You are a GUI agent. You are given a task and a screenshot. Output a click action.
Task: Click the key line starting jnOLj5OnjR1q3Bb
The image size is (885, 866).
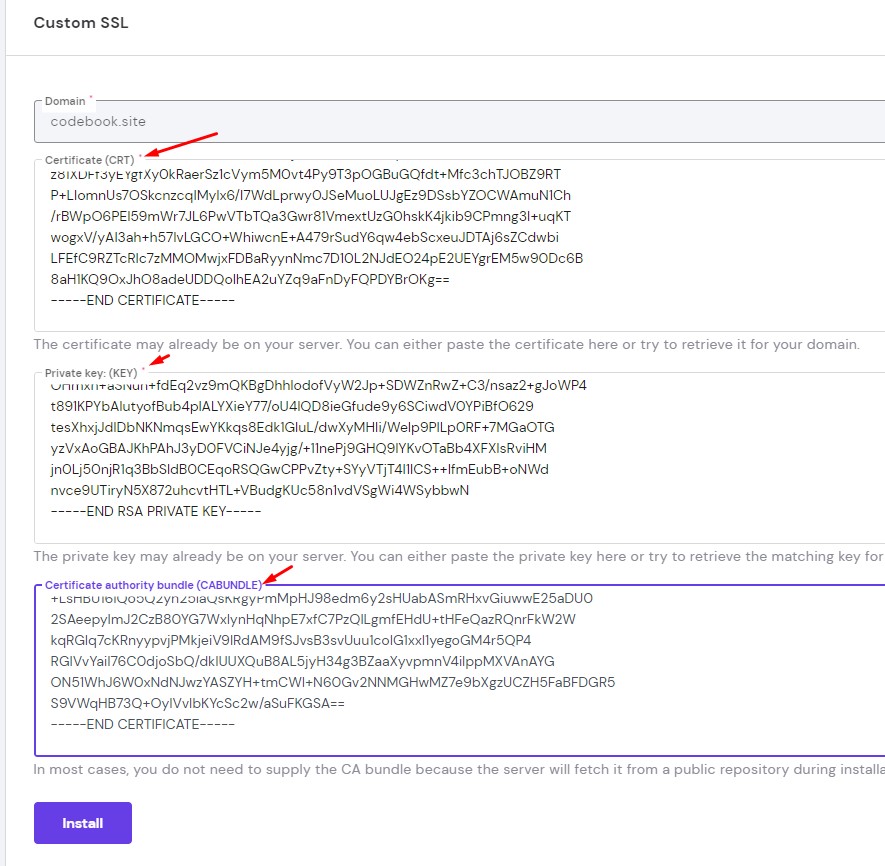(299, 469)
